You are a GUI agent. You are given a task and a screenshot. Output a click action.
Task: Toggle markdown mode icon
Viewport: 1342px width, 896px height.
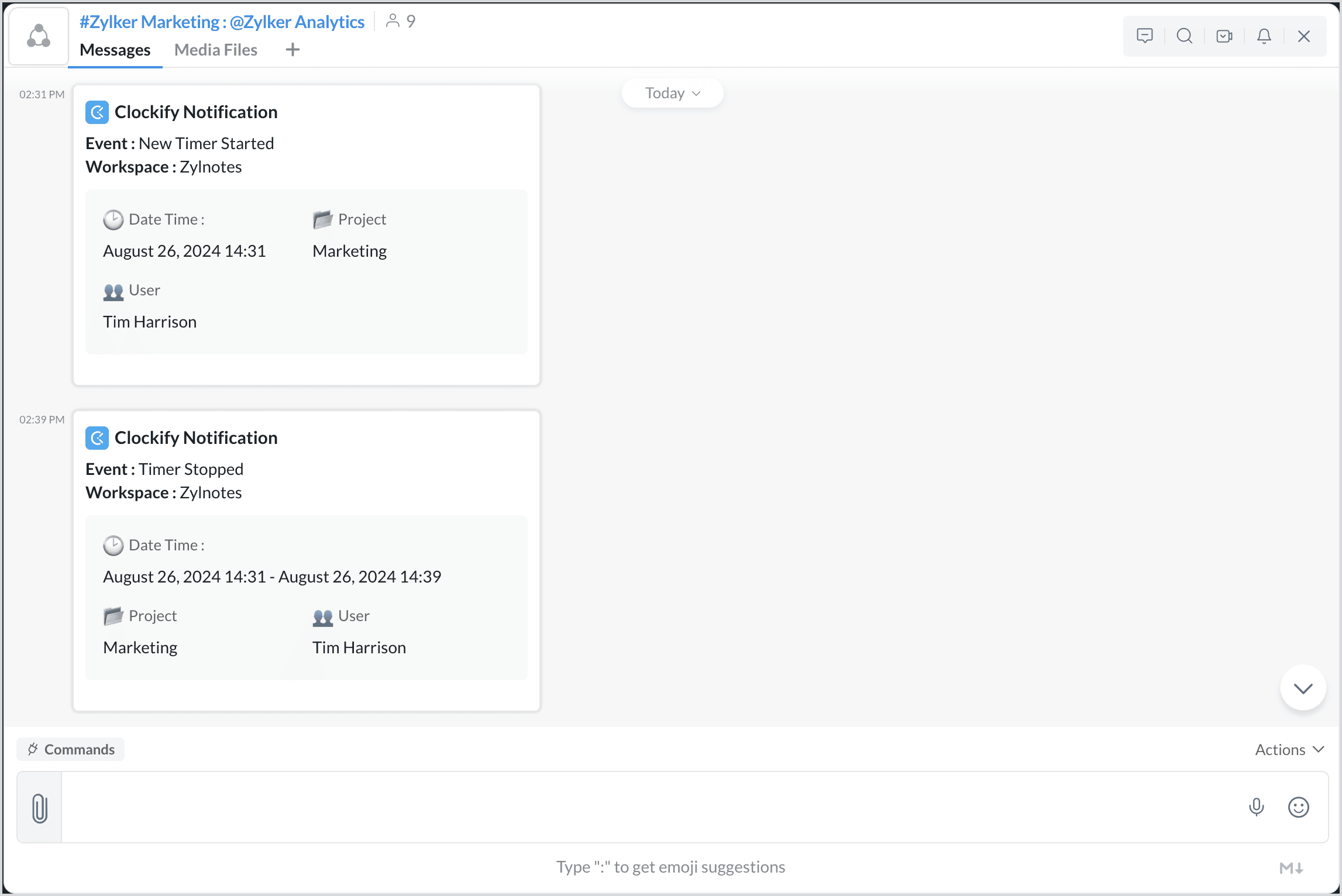pos(1291,868)
